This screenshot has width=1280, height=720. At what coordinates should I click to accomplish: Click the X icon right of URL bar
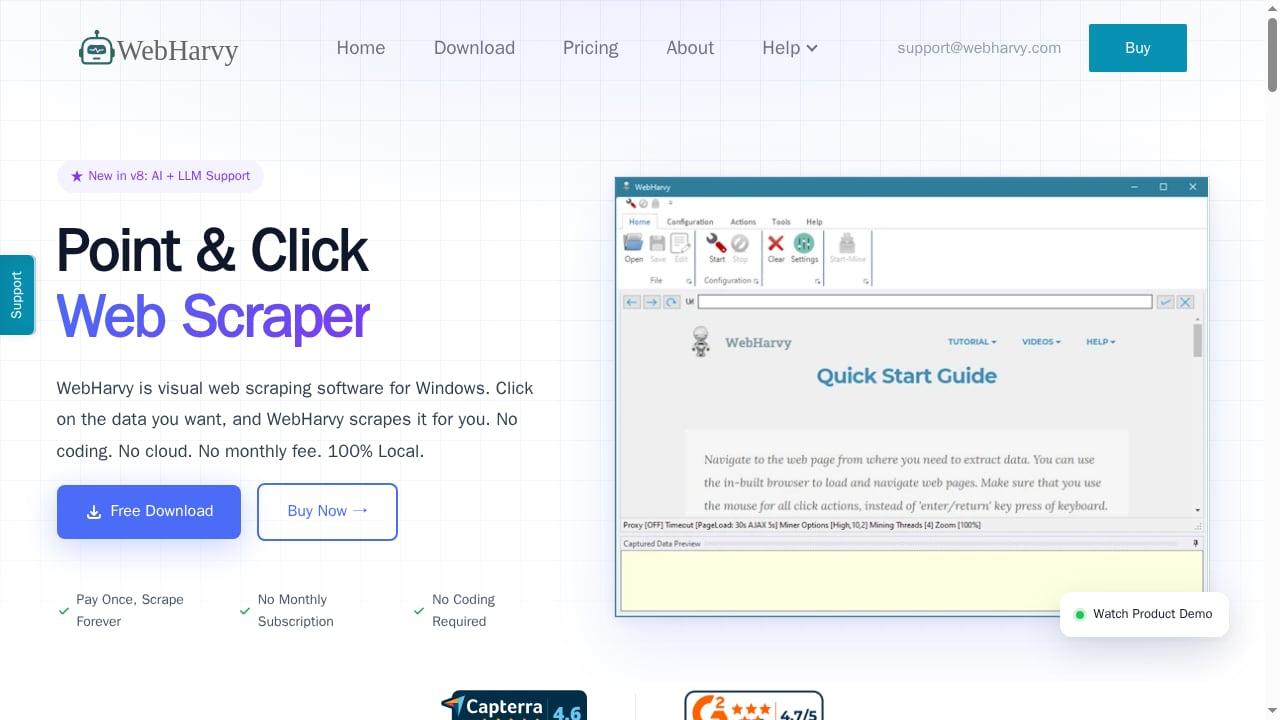[1185, 302]
